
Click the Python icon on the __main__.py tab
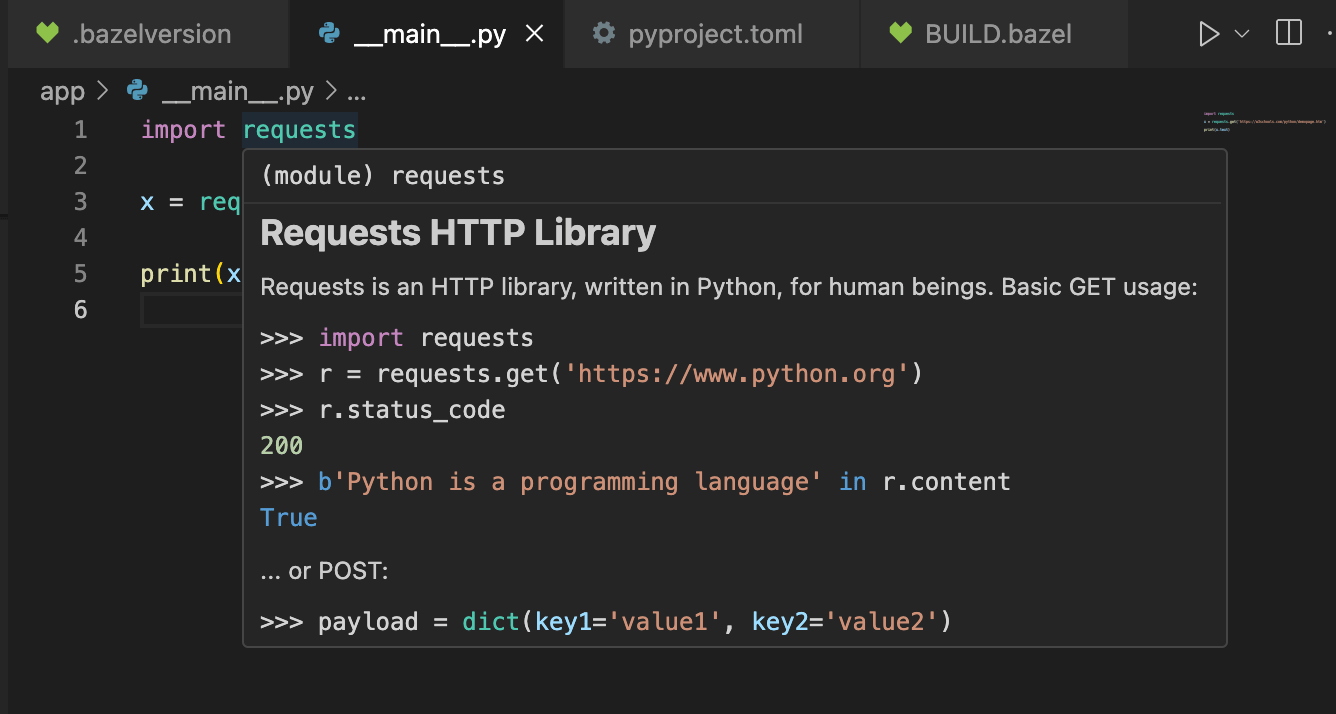pyautogui.click(x=329, y=34)
